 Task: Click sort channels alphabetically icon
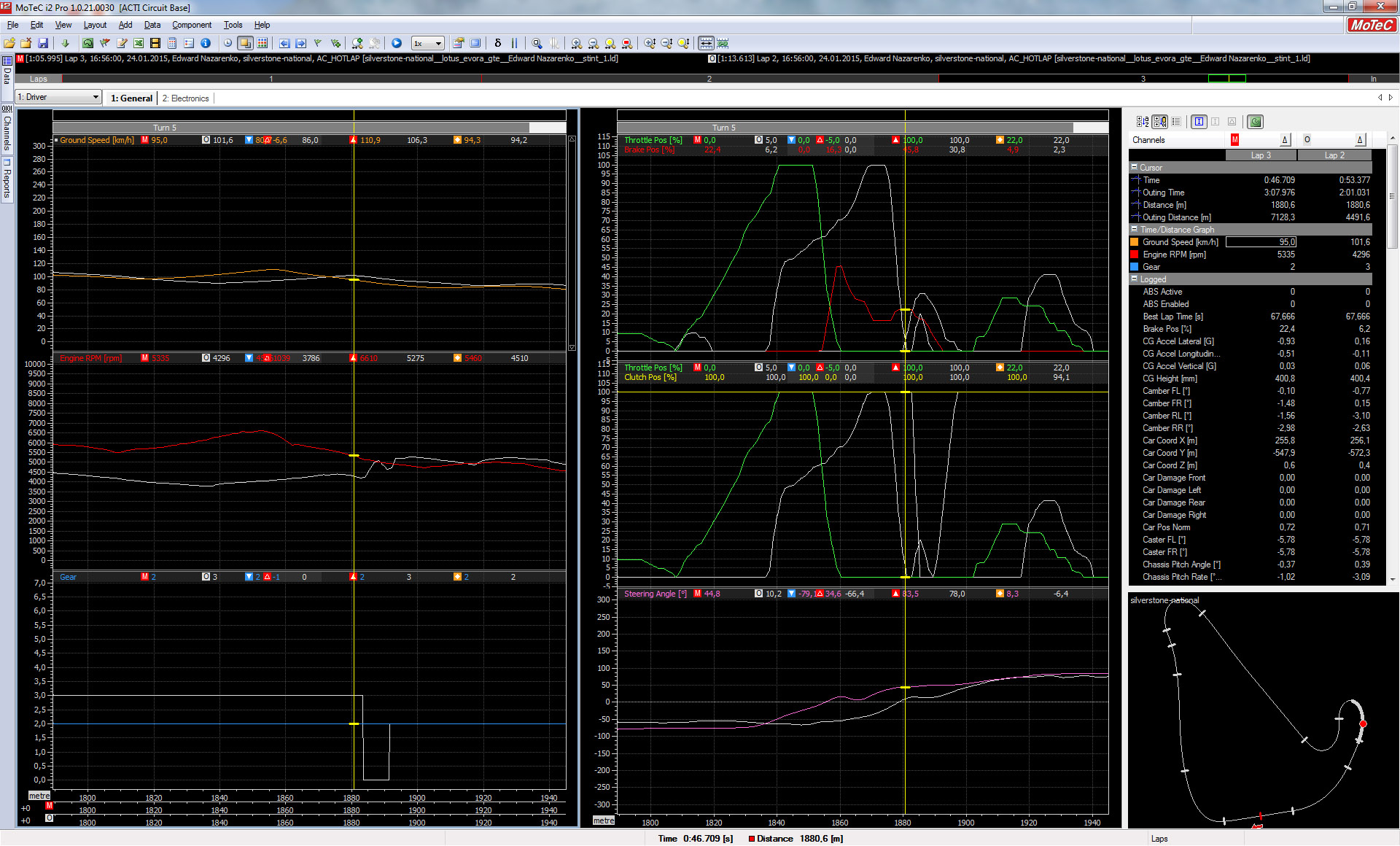pyautogui.click(x=1143, y=122)
